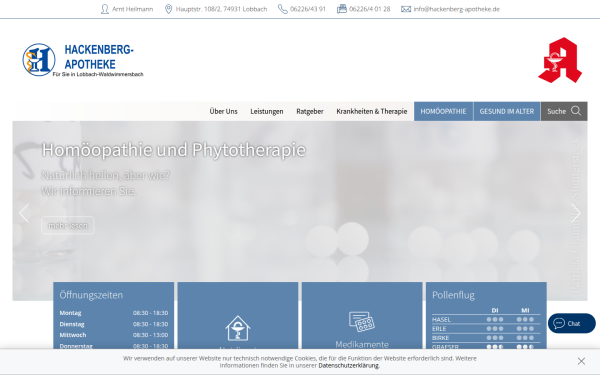Click the Medikamente tile label
Screen dimensions: 600x375
click(x=362, y=344)
